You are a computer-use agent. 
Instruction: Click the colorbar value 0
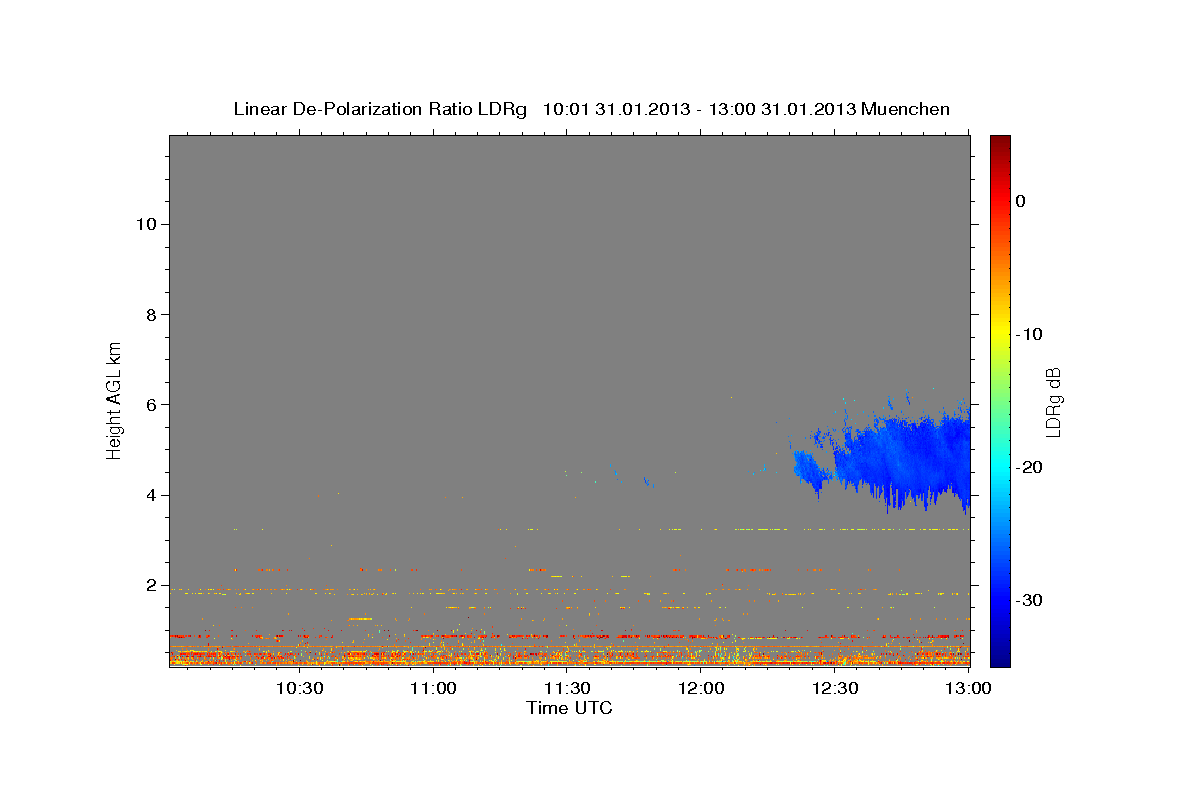(1020, 201)
